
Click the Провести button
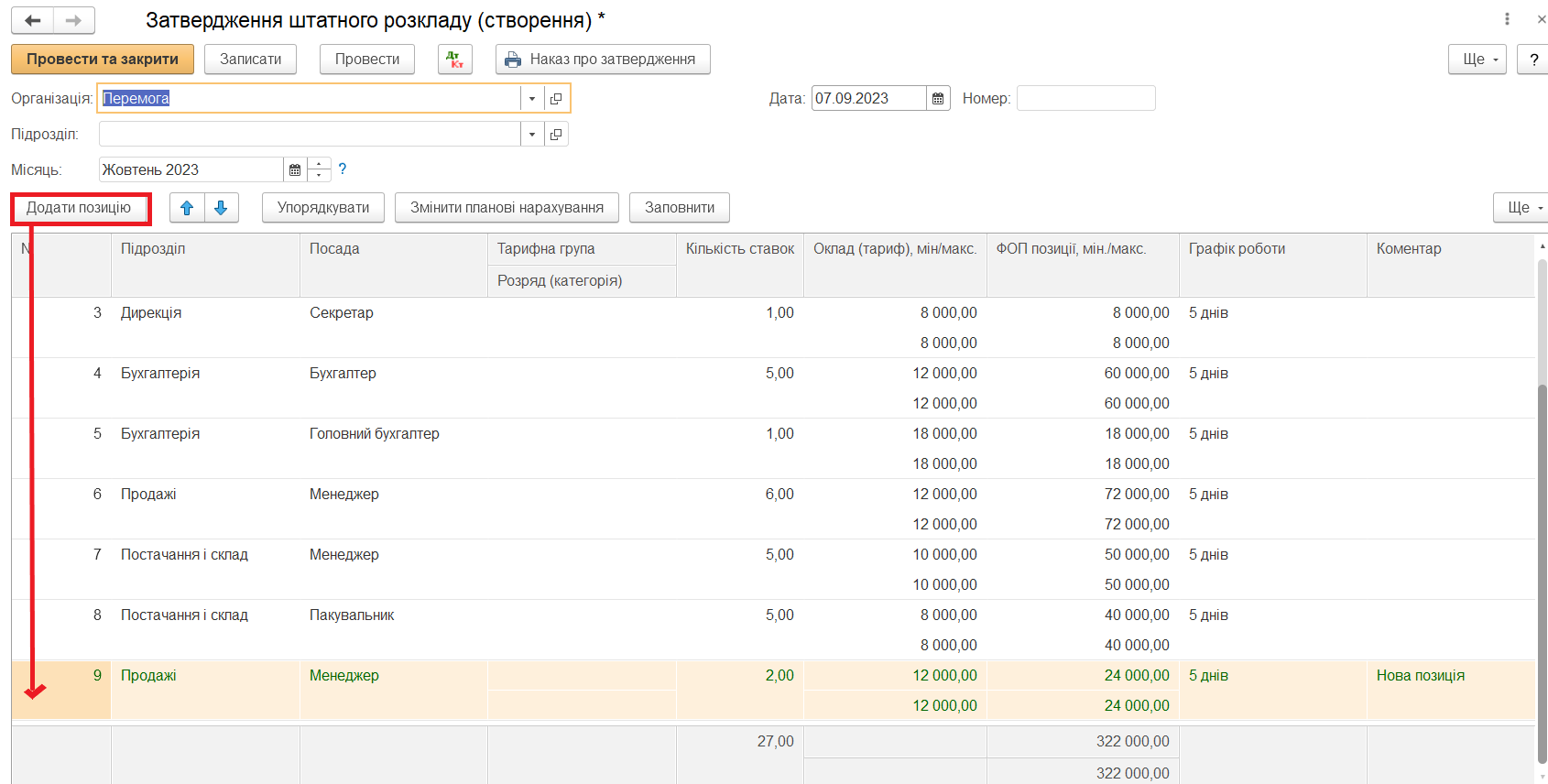pyautogui.click(x=366, y=60)
